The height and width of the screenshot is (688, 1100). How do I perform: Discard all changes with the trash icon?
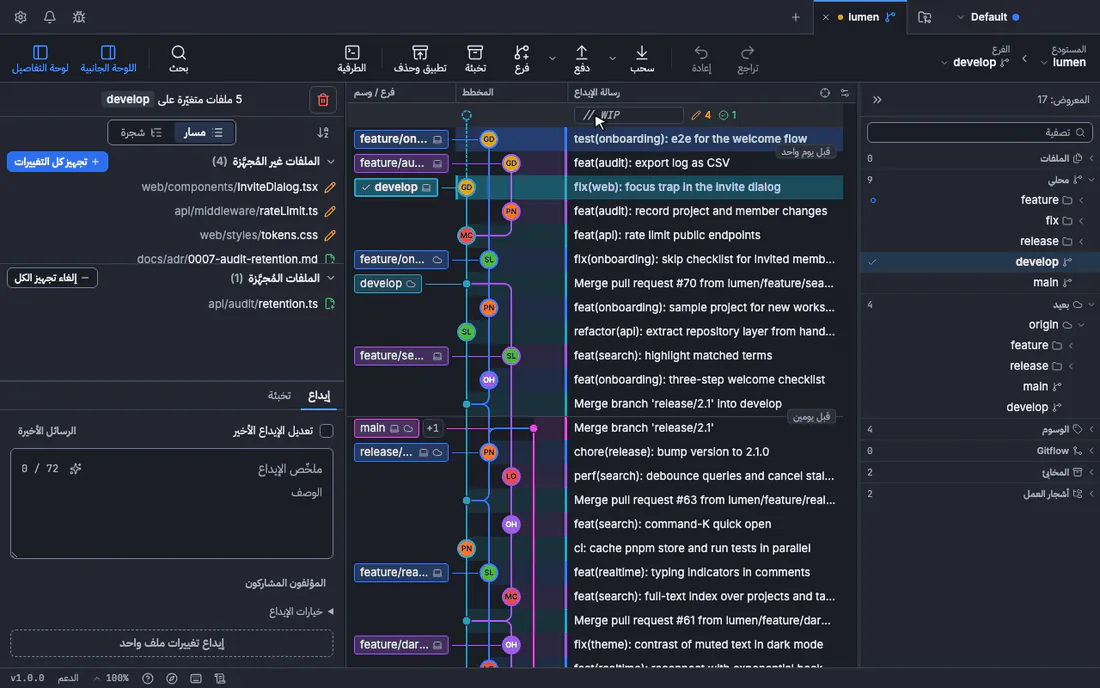(x=323, y=100)
